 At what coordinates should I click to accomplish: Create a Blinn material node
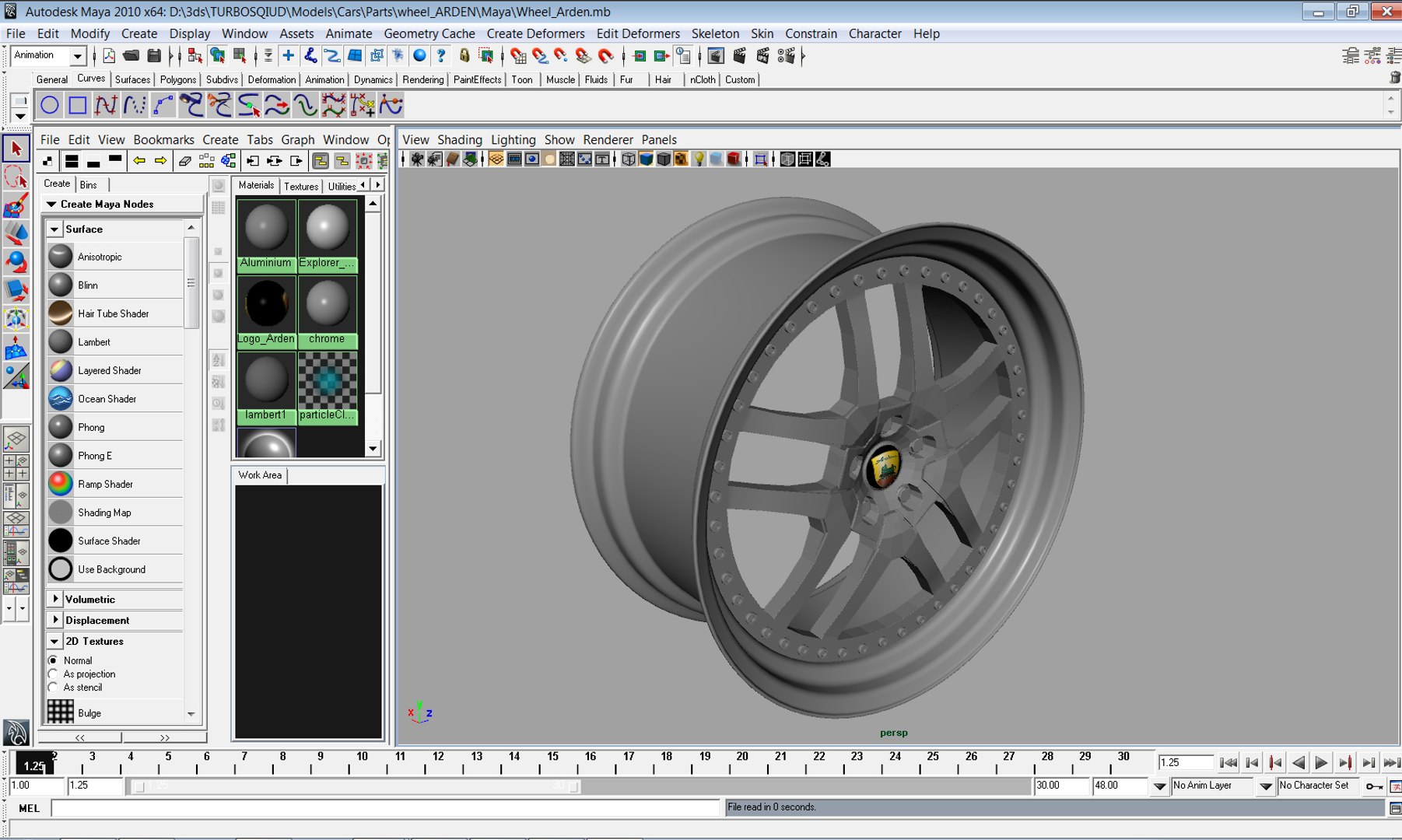[87, 285]
